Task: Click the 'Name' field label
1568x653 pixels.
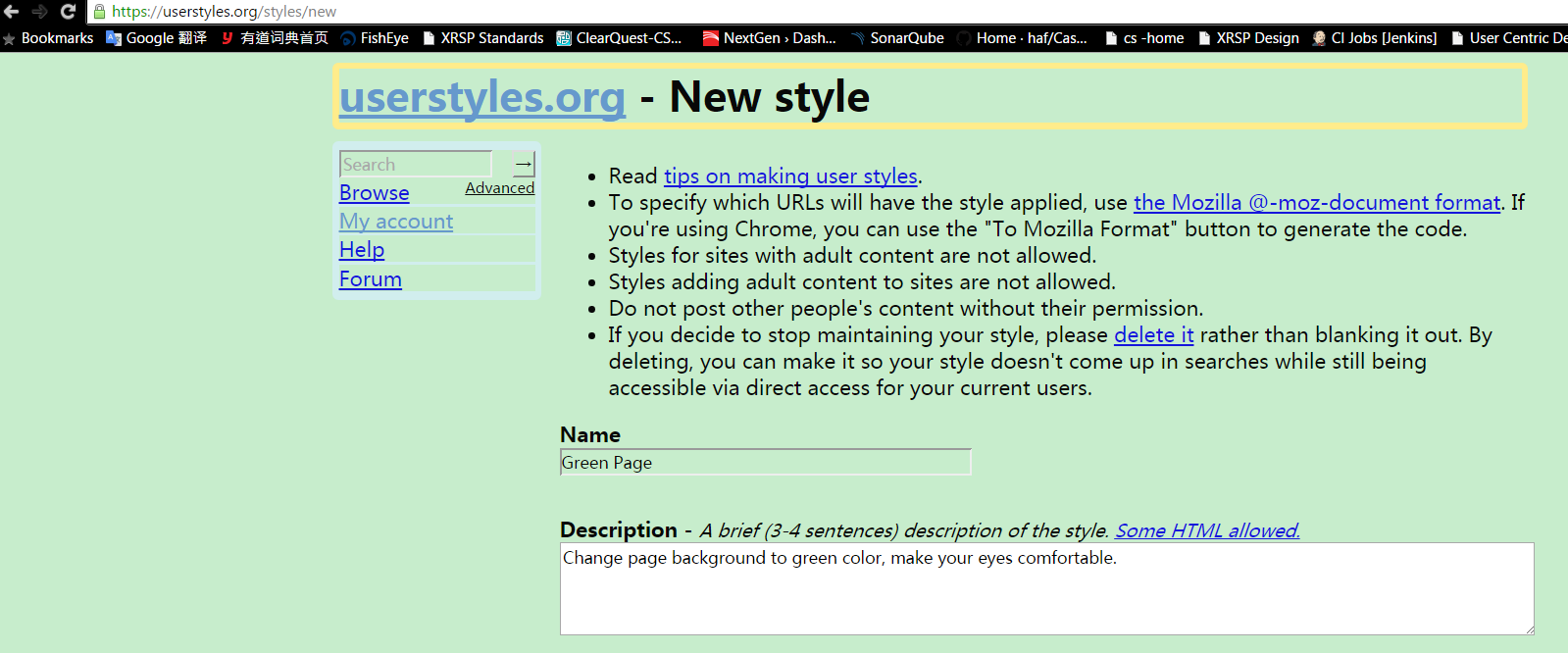Action: (x=590, y=434)
